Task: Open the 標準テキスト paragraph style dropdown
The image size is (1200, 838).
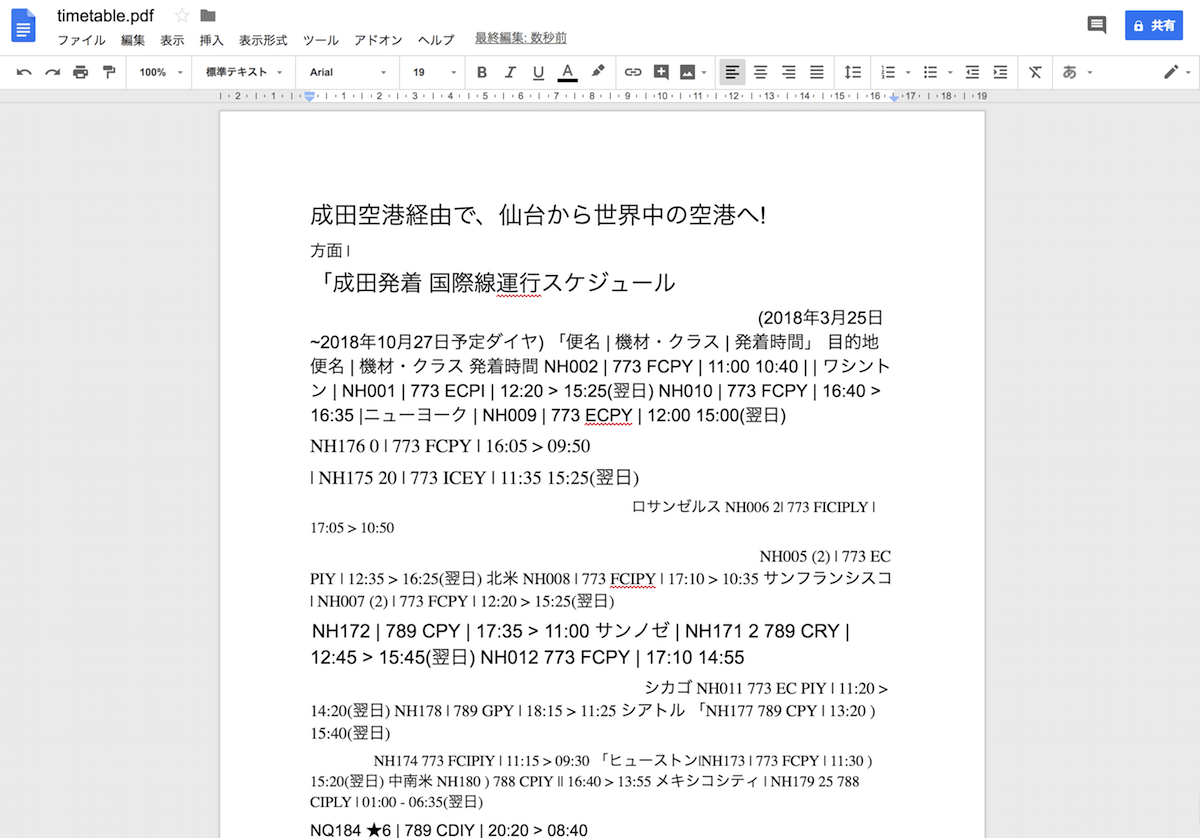Action: [x=244, y=72]
